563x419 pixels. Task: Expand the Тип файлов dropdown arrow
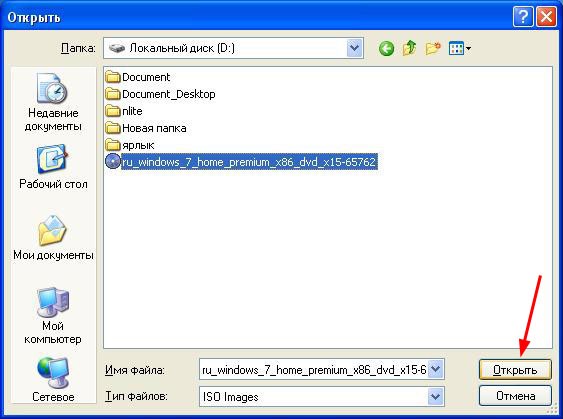[x=436, y=397]
